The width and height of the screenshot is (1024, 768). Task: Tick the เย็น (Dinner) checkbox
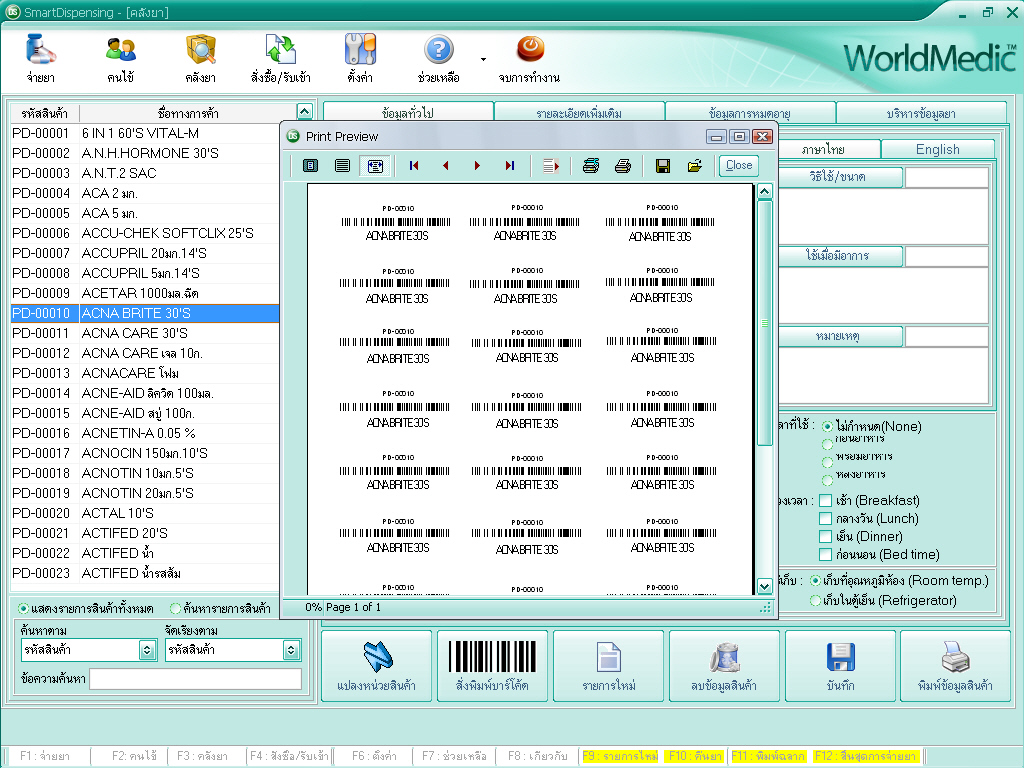[825, 537]
